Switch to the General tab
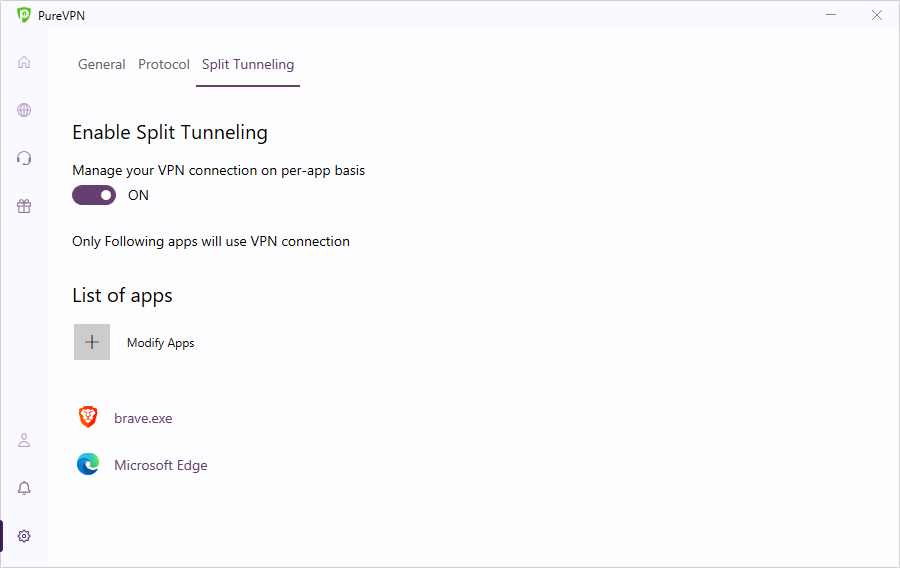 tap(102, 64)
